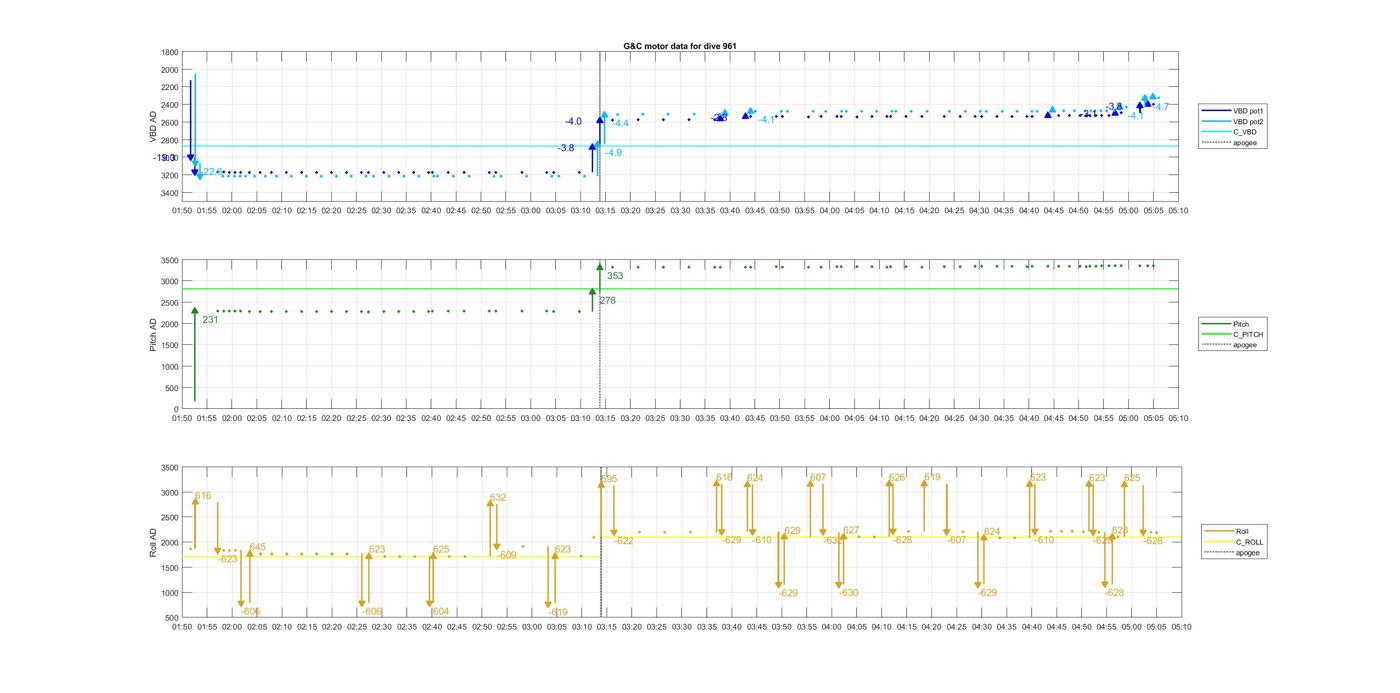
Task: Click the "-4.4" VBD rate label
Action: [620, 123]
